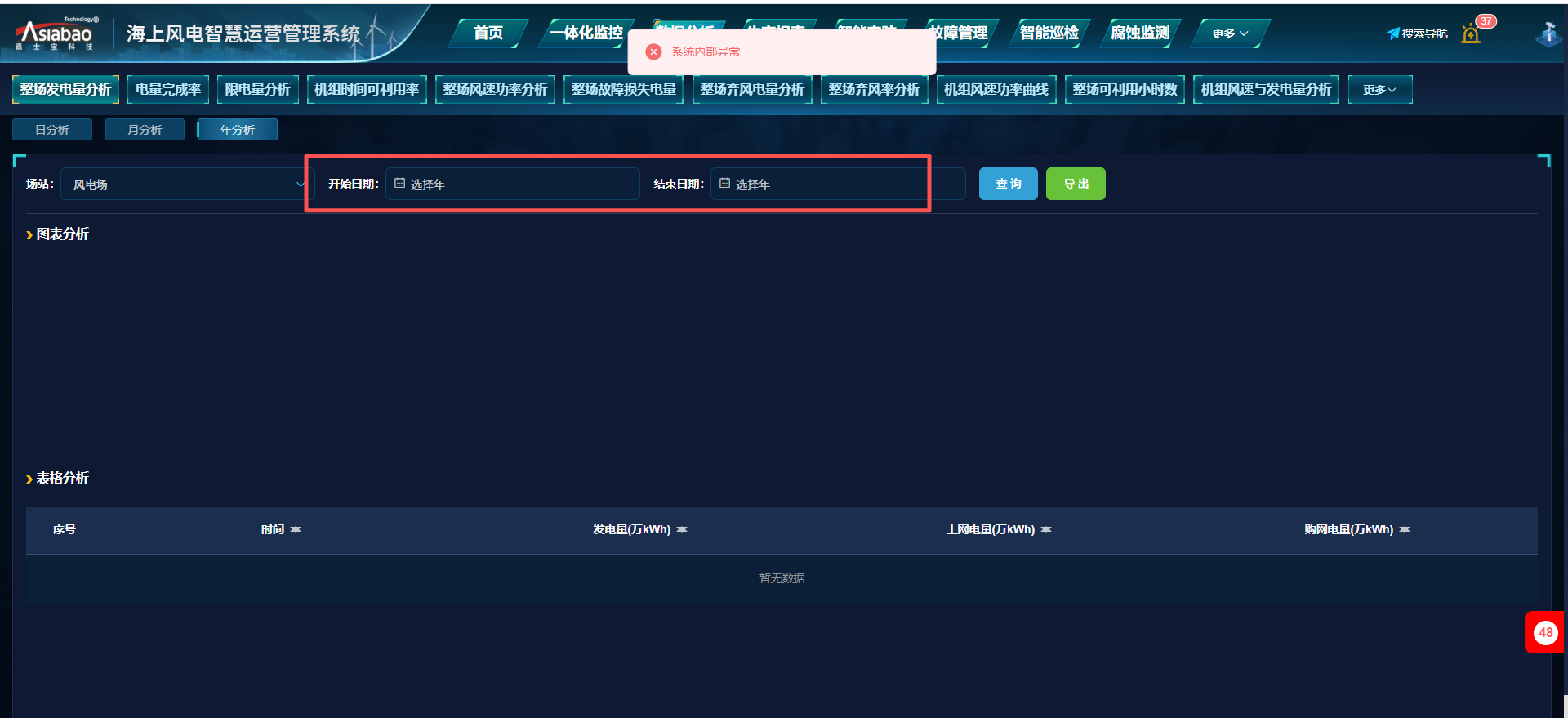Expand the top navigation 更多 dropdown
1568x718 pixels.
[x=1229, y=33]
